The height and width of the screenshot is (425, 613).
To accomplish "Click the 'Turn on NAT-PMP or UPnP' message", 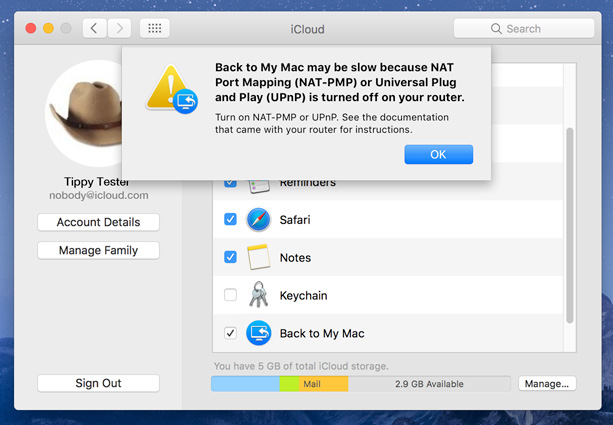I will pos(332,123).
